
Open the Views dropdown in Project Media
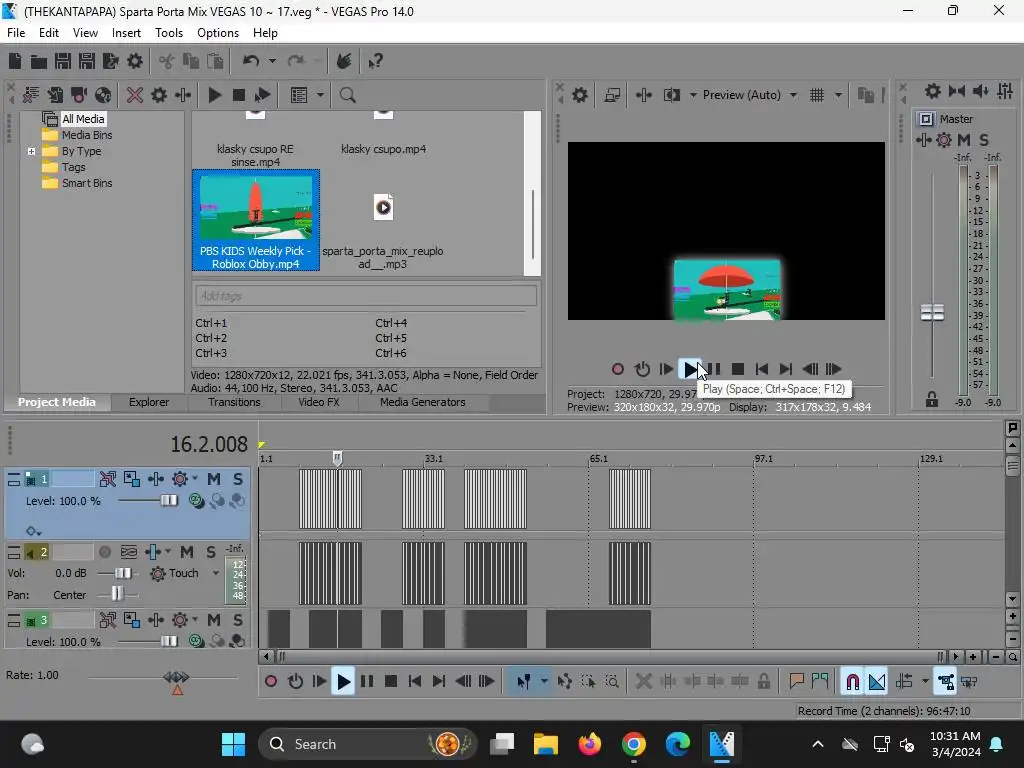(x=320, y=95)
